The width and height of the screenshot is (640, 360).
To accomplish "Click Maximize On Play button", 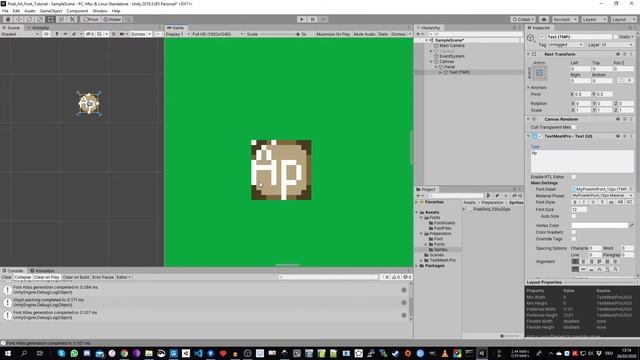I will tap(333, 34).
